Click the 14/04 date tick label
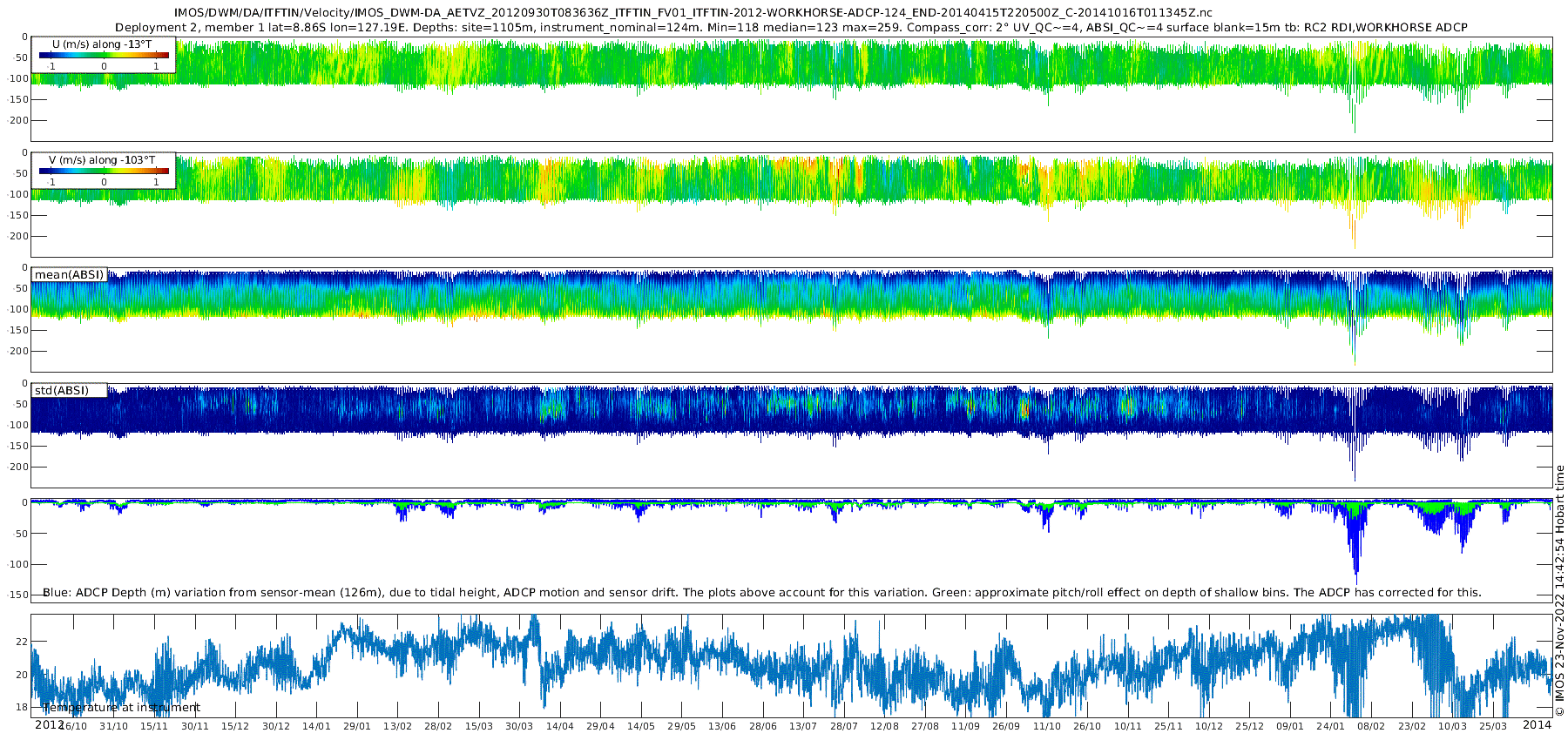Image resolution: width=1568 pixels, height=740 pixels. [x=560, y=727]
